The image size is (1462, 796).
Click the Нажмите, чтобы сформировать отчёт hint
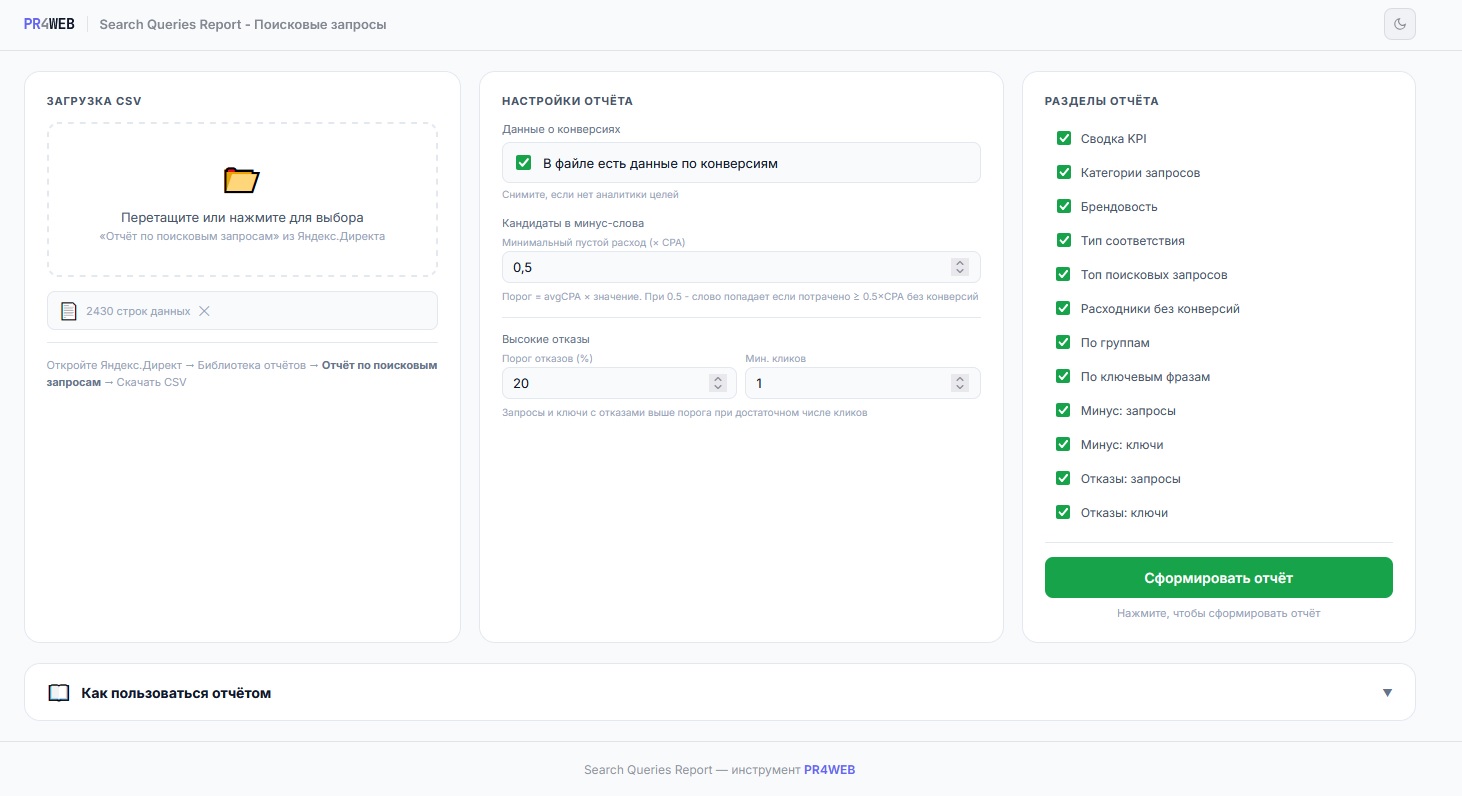pos(1219,613)
